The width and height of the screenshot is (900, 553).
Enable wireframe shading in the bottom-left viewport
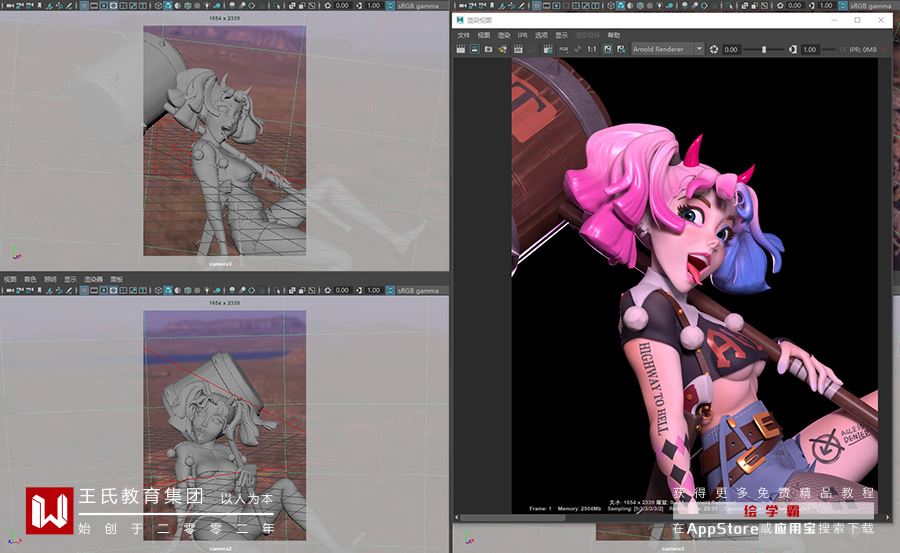click(158, 291)
